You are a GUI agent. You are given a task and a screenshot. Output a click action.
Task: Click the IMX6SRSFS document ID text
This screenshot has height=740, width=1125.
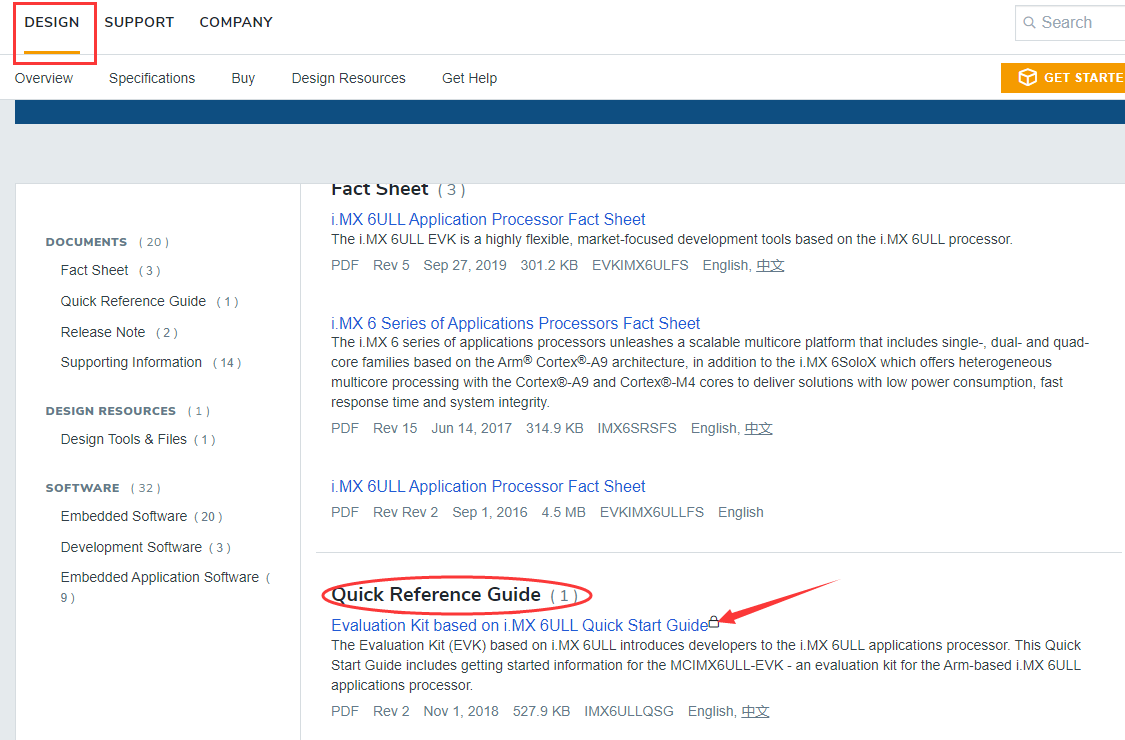[x=637, y=428]
